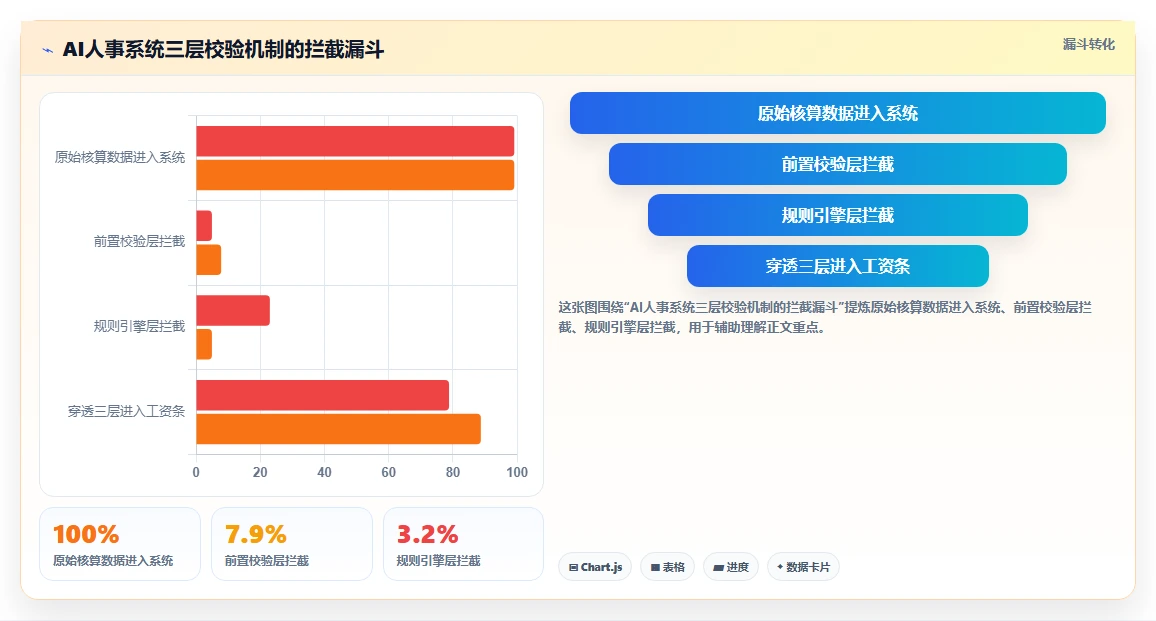Click orange bar for 穿透三层进入工资条
The width and height of the screenshot is (1156, 621).
pyautogui.click(x=338, y=429)
